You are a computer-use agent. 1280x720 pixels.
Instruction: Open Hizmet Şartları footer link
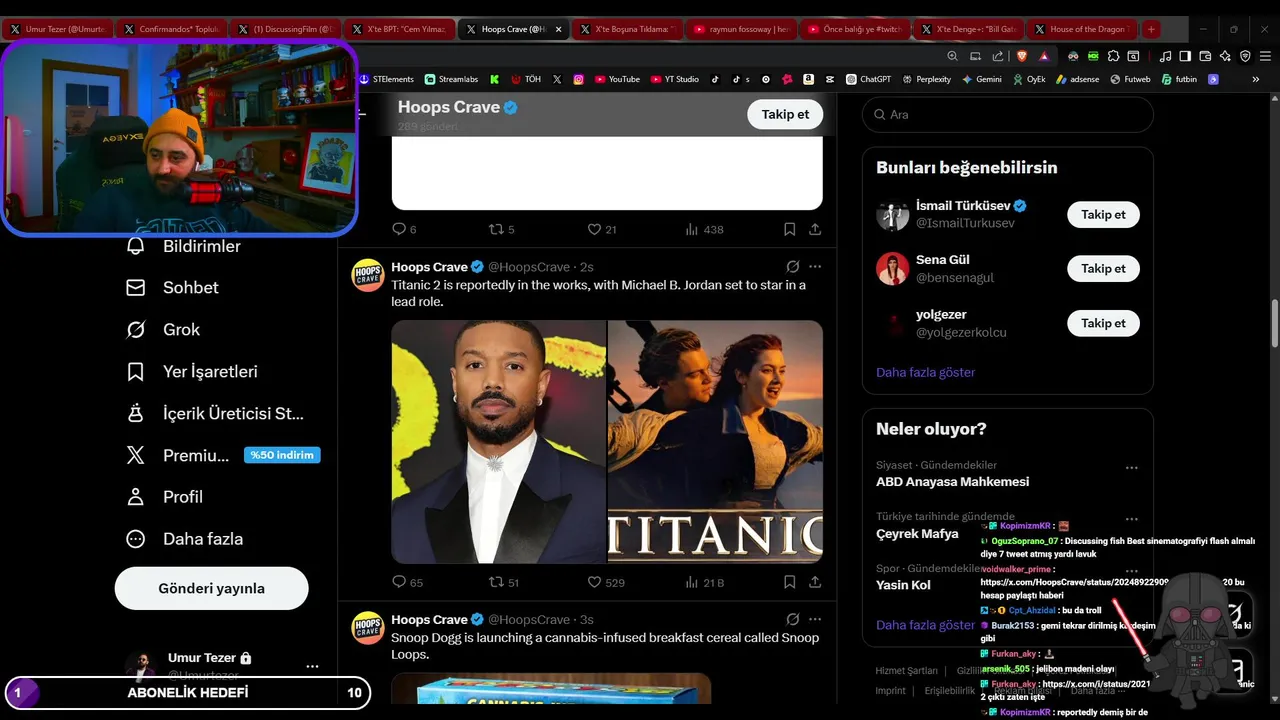906,671
